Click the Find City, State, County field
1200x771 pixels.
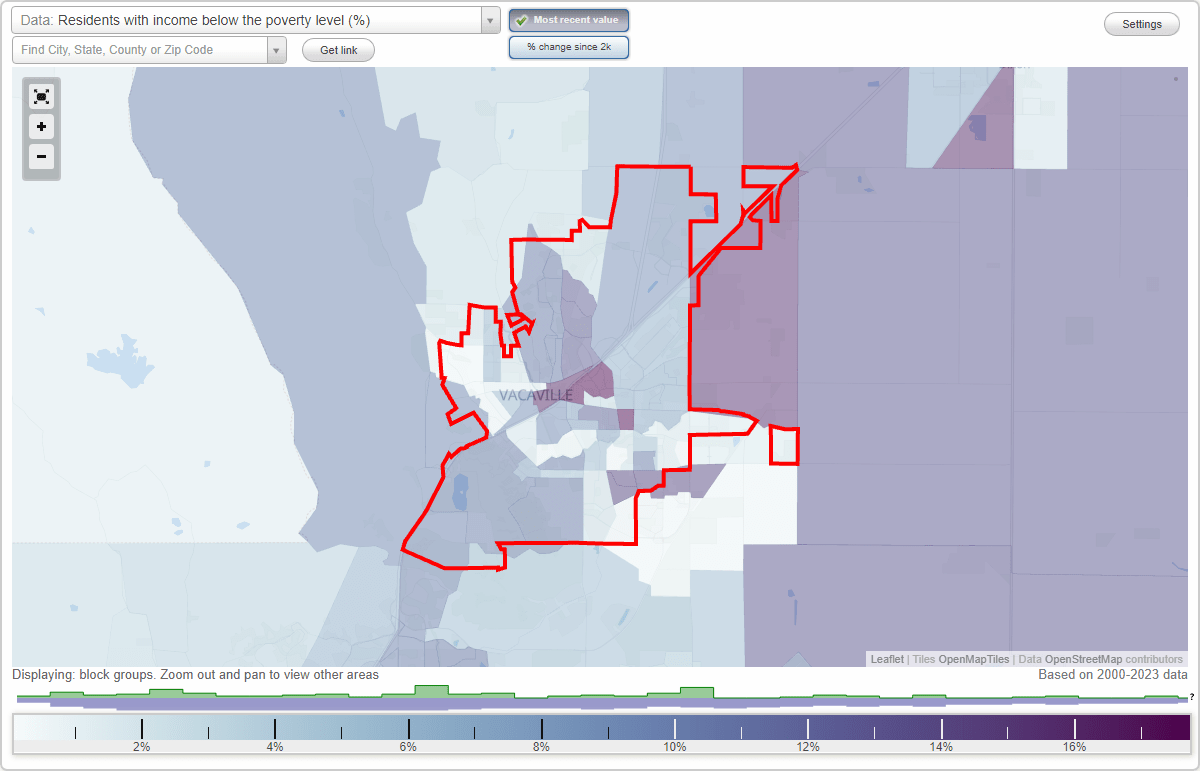click(x=140, y=49)
